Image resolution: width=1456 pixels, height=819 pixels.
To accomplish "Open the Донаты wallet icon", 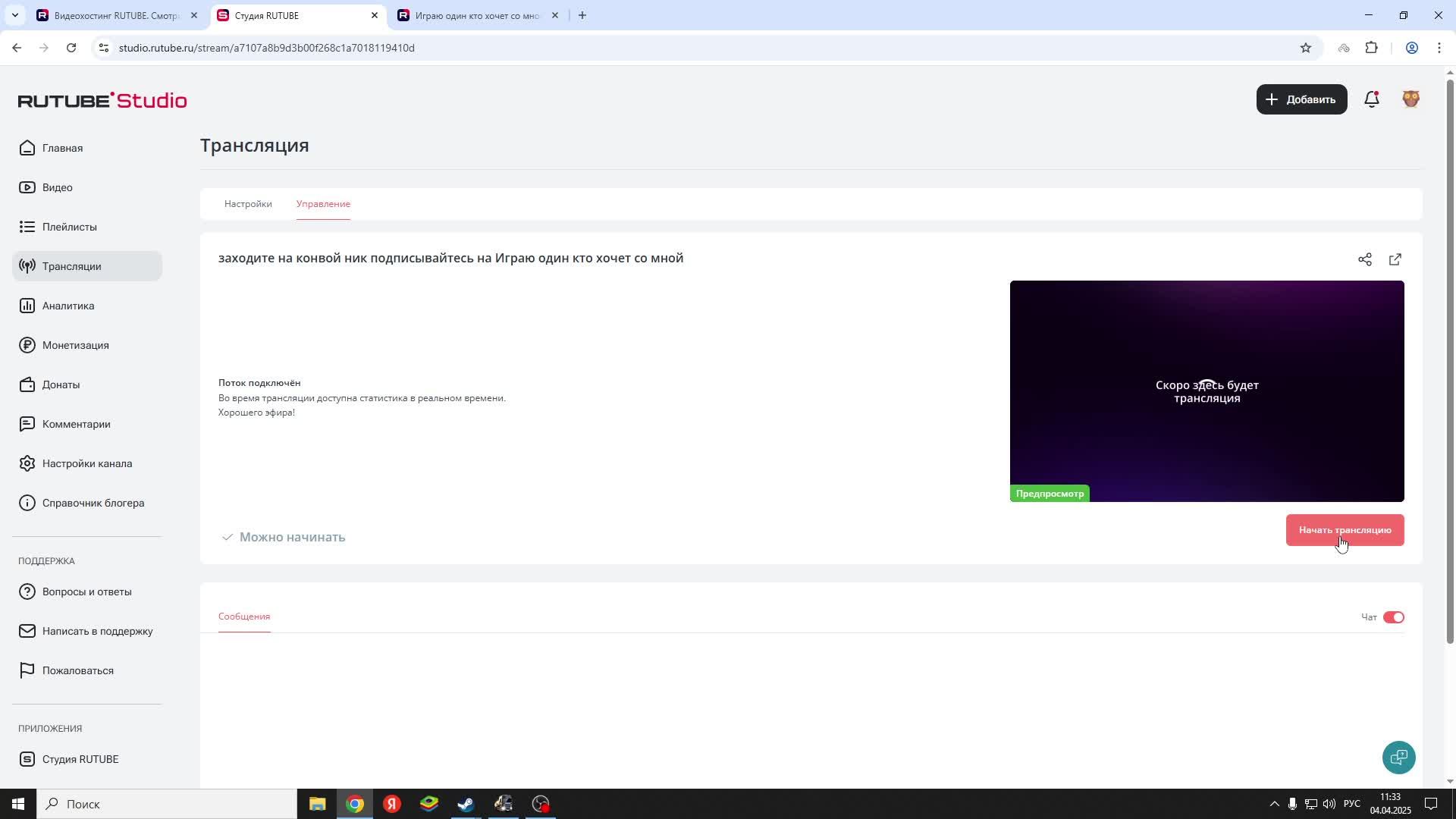I will click(x=27, y=384).
